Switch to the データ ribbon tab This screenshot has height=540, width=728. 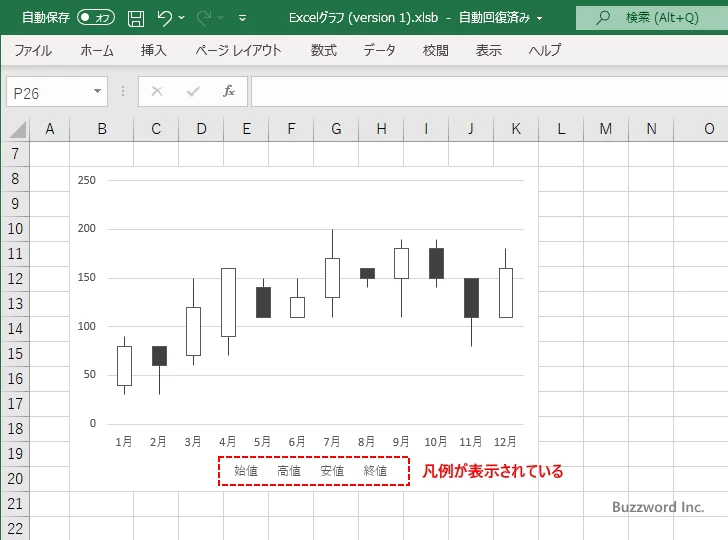(379, 50)
